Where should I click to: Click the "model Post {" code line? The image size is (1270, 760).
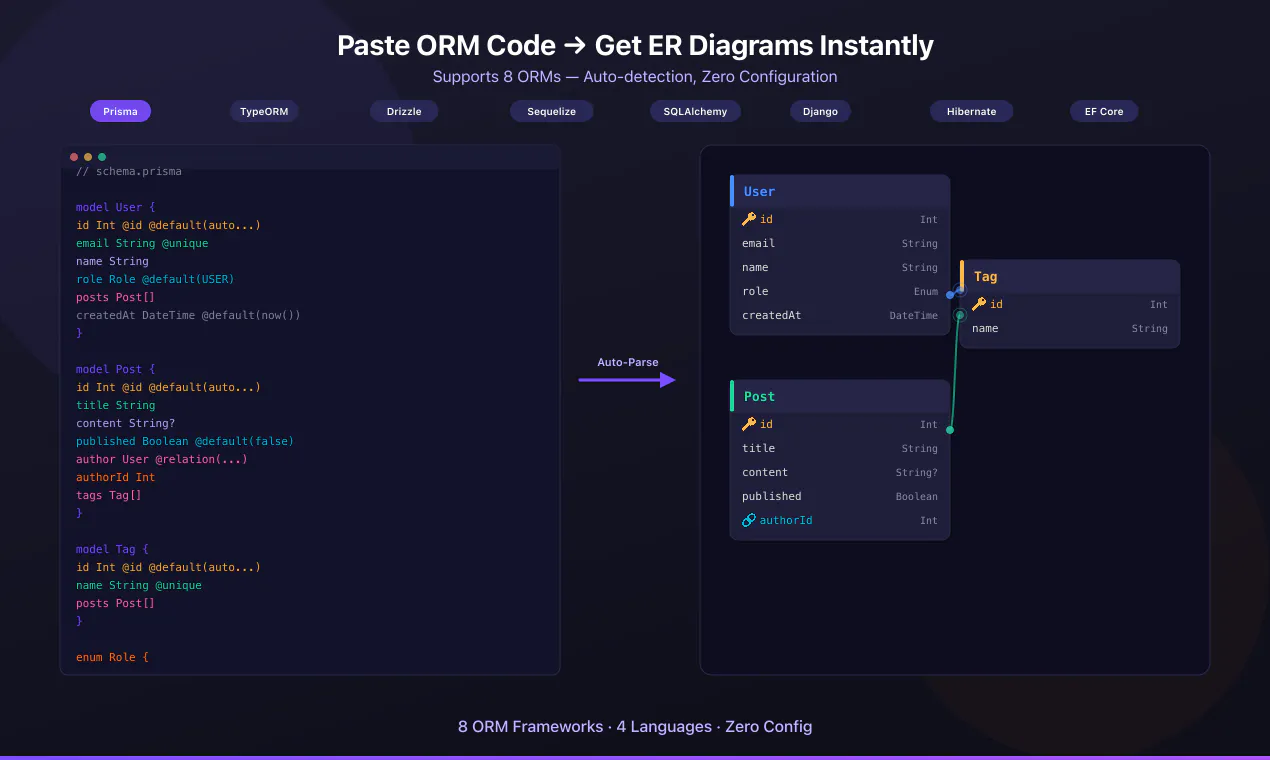(x=116, y=369)
